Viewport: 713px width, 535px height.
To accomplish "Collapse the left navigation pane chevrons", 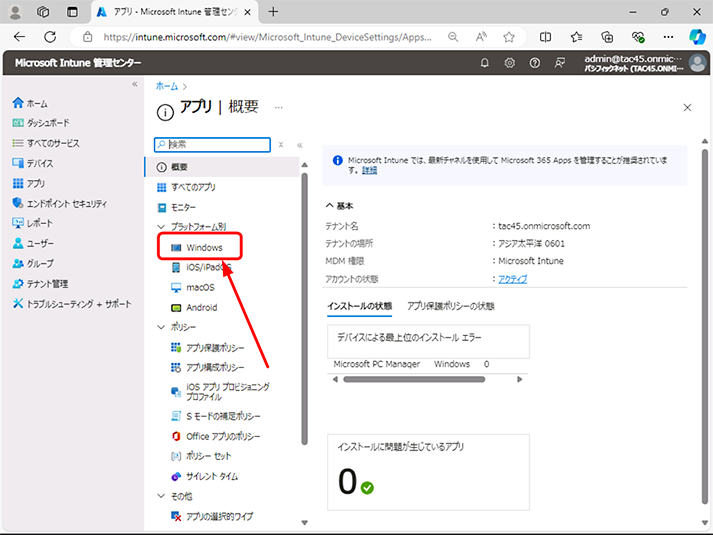I will click(135, 84).
